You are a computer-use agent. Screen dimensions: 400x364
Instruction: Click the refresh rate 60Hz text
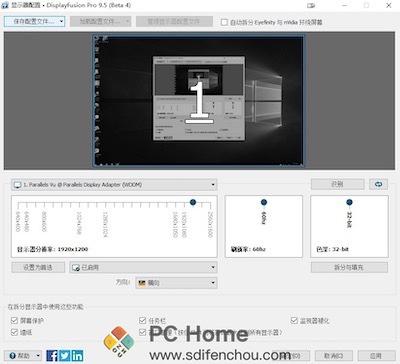pyautogui.click(x=248, y=249)
